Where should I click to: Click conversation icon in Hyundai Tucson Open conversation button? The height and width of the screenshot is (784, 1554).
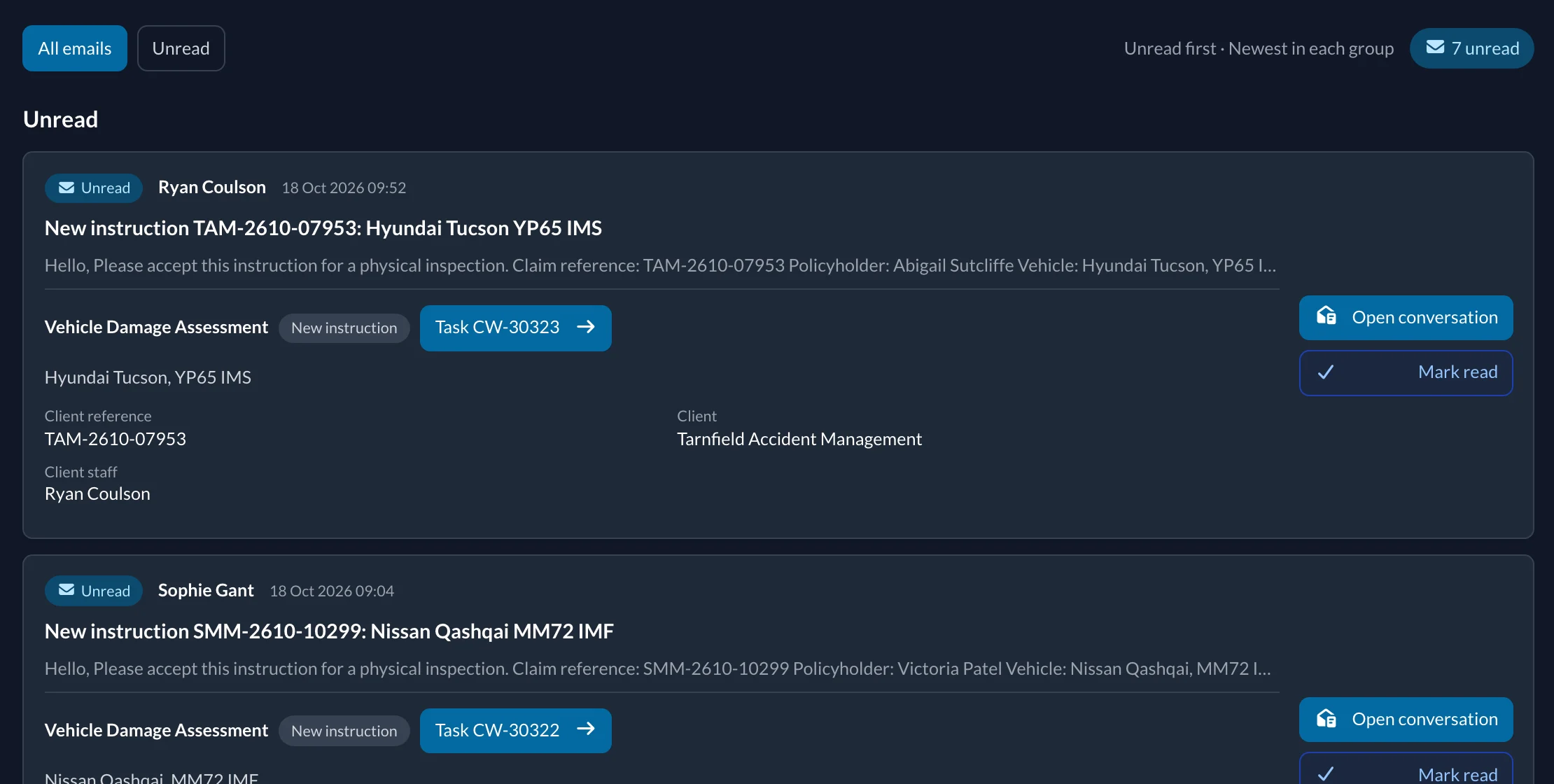click(1326, 316)
